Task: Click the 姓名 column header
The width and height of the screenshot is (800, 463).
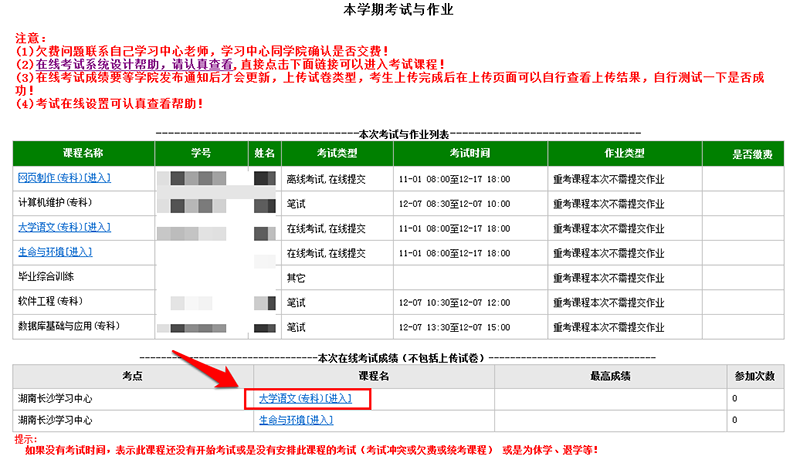Action: [264, 154]
